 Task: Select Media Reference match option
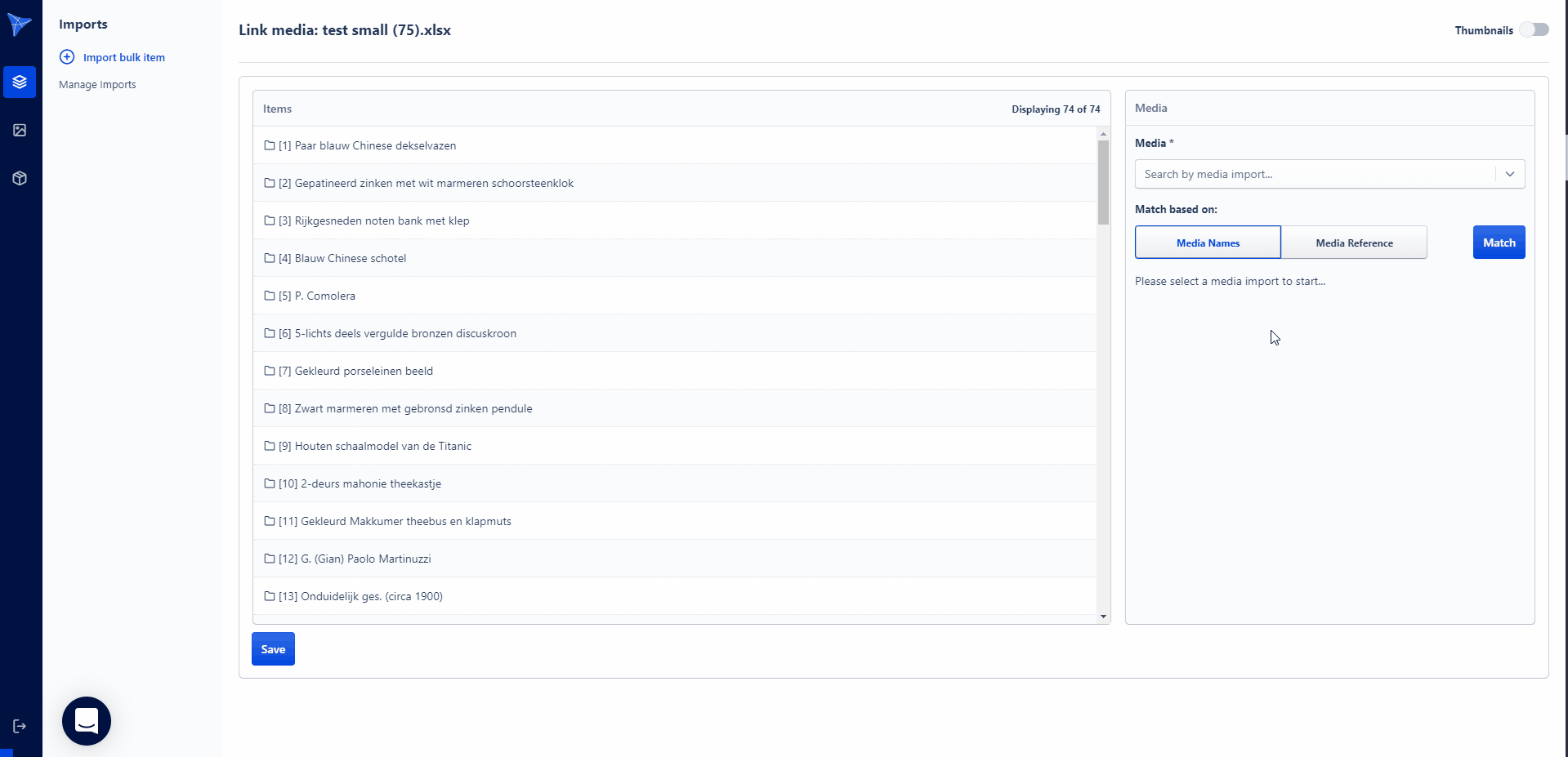(x=1354, y=243)
